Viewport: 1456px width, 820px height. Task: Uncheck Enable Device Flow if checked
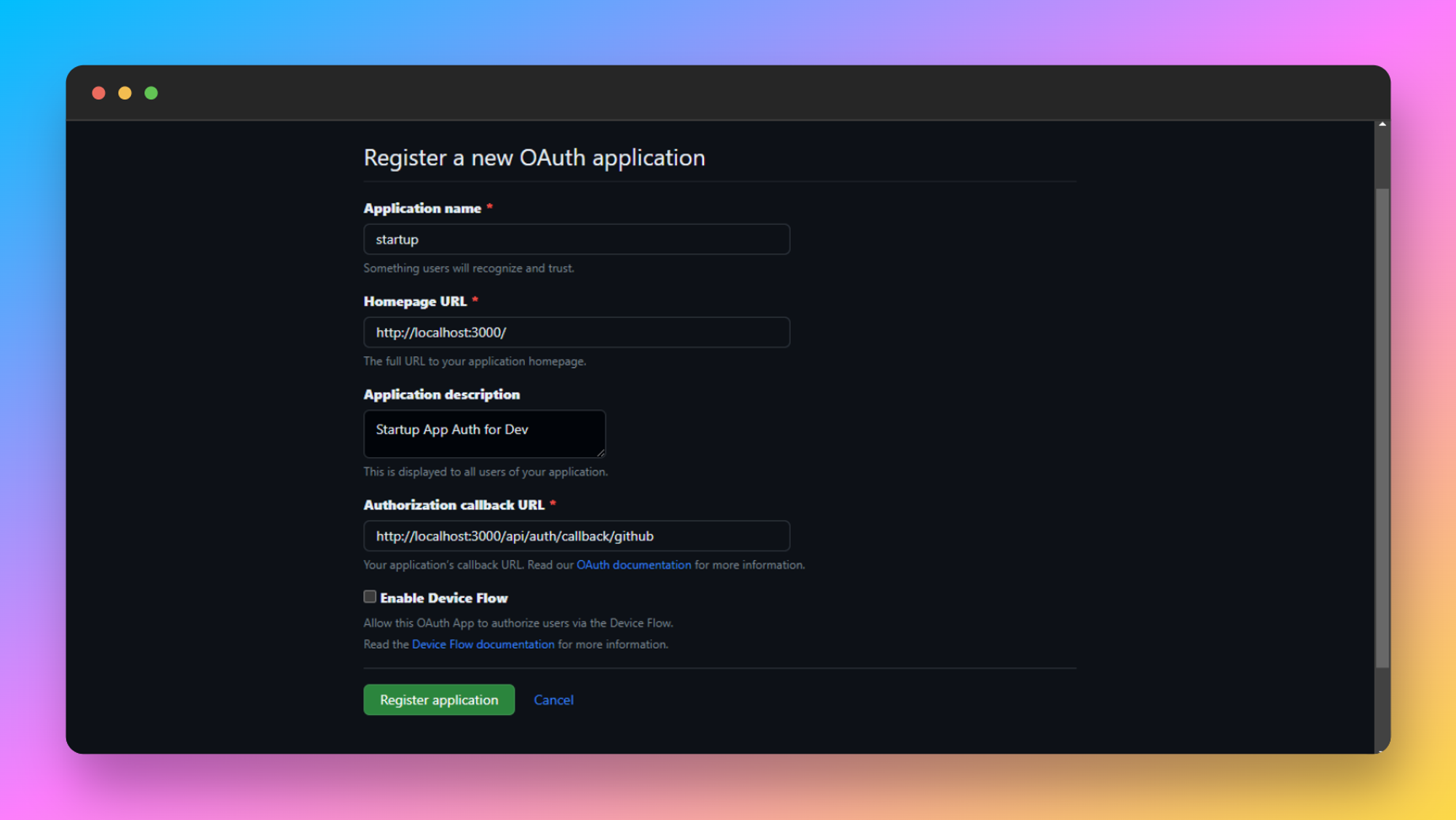[370, 596]
